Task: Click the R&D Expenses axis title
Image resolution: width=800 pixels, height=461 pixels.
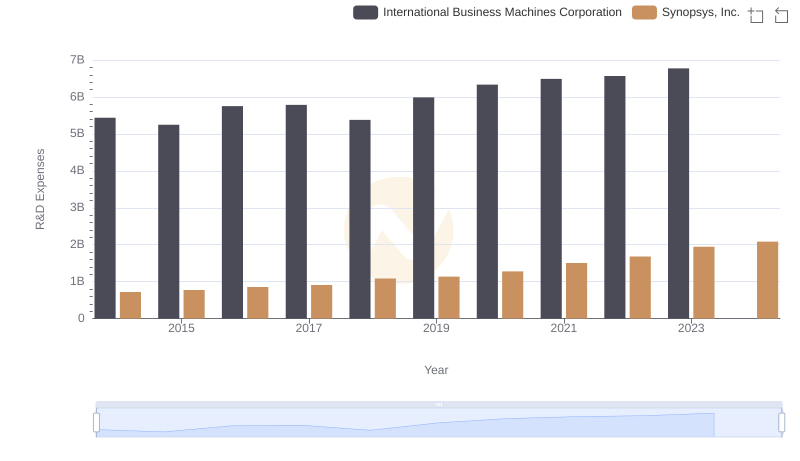Action: (x=40, y=189)
